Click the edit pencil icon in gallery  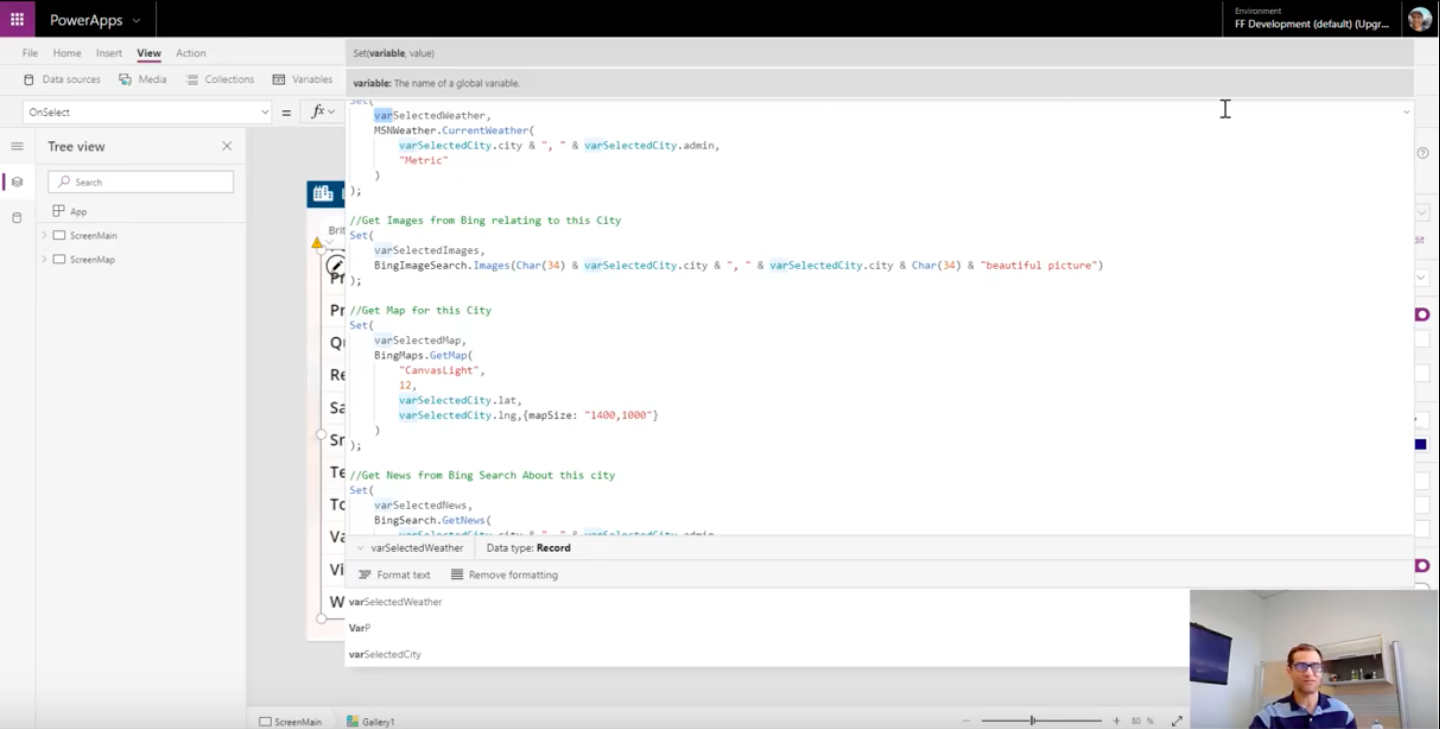pos(336,266)
